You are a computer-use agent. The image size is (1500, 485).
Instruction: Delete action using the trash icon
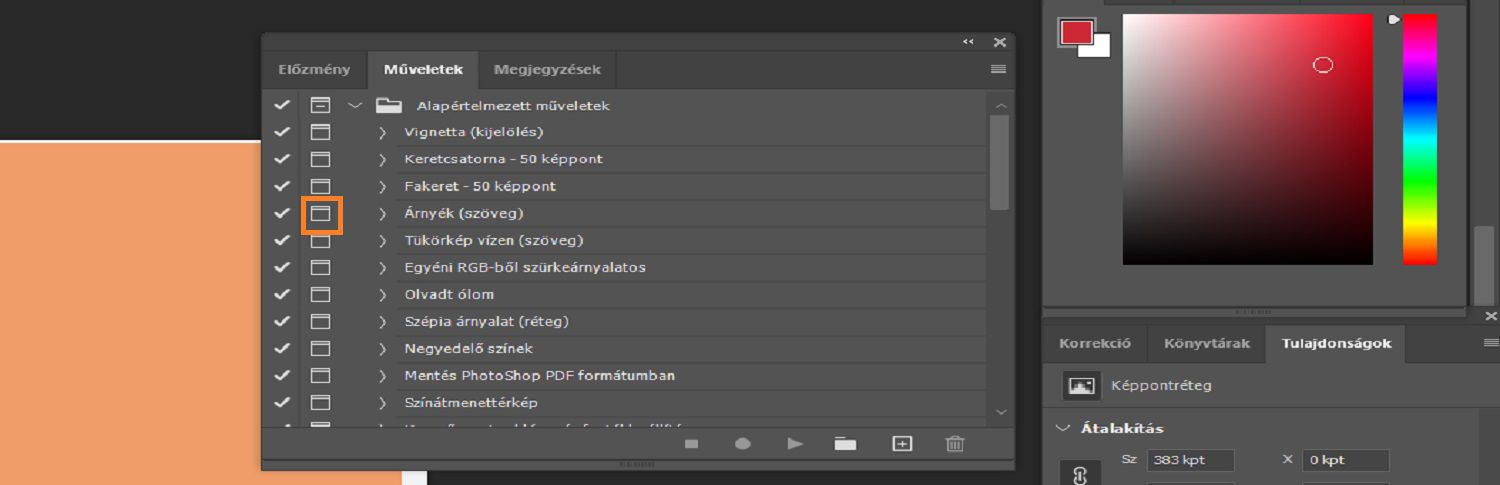(x=955, y=444)
